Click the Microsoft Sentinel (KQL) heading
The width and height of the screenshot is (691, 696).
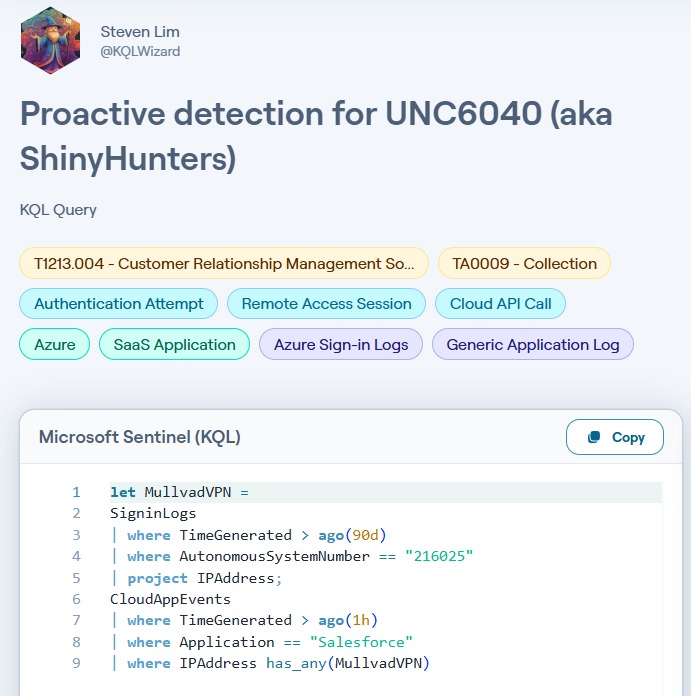click(140, 437)
